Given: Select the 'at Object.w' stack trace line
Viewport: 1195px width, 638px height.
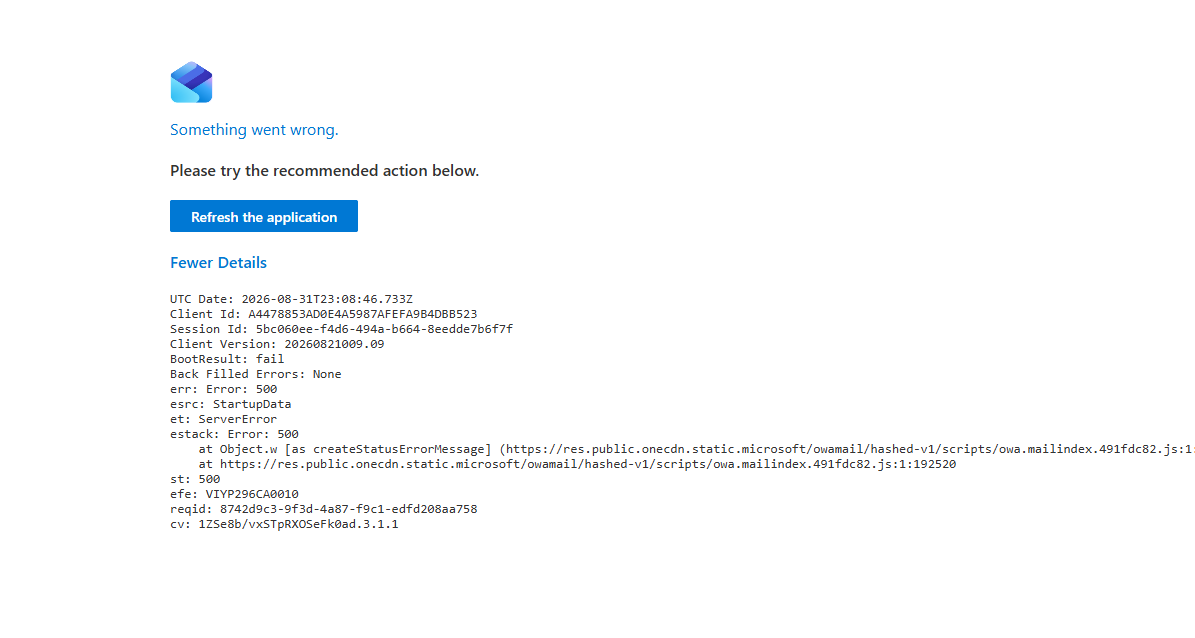Looking at the screenshot, I should (x=697, y=449).
